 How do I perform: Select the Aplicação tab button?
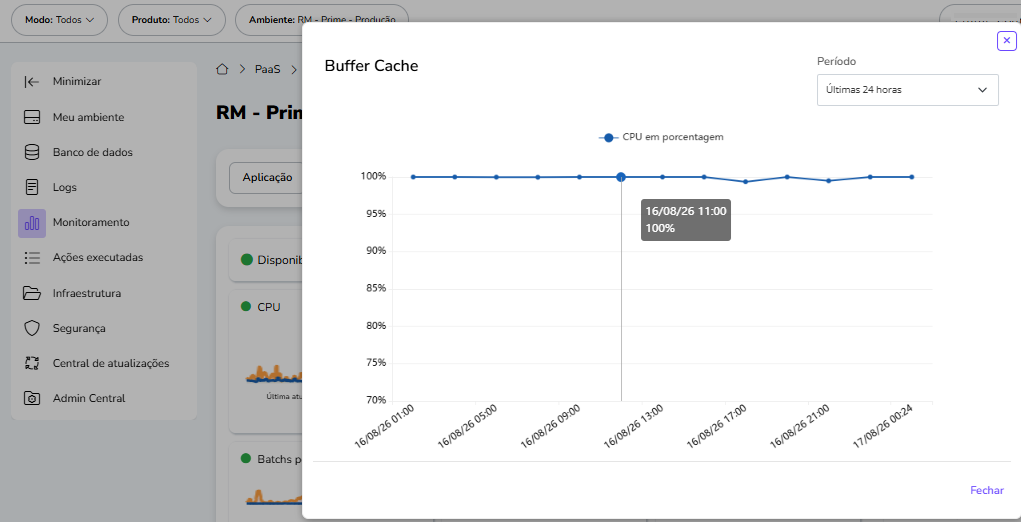coord(267,177)
